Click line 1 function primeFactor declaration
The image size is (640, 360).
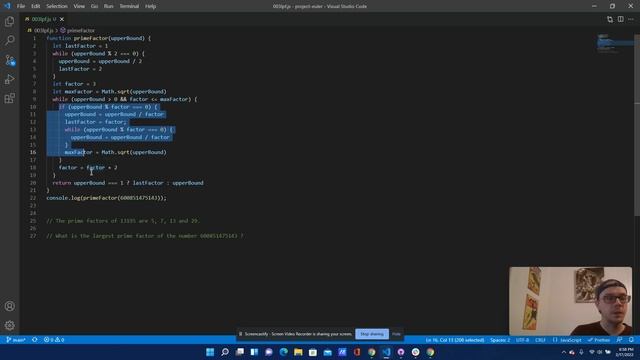tap(98, 38)
